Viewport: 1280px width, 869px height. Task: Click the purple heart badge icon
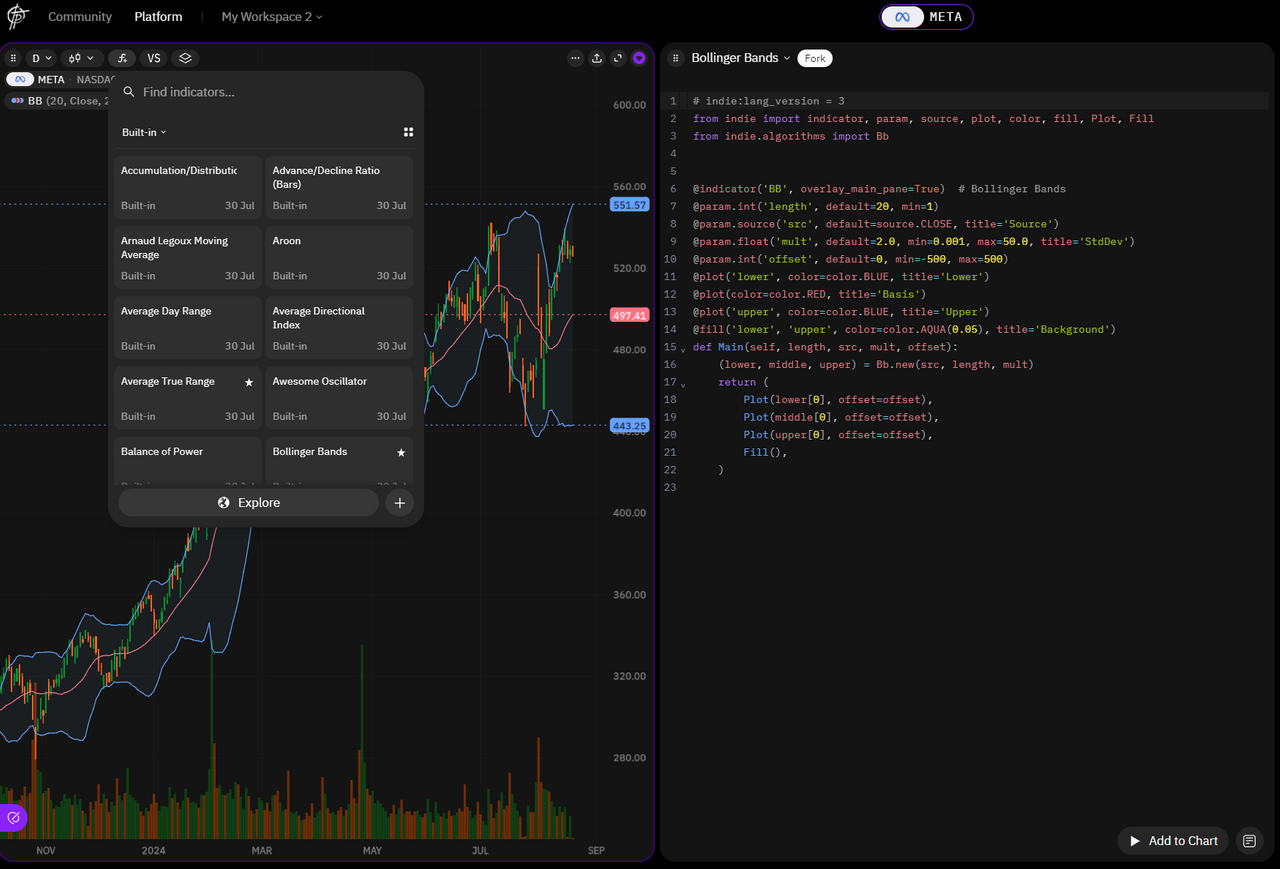coord(639,58)
